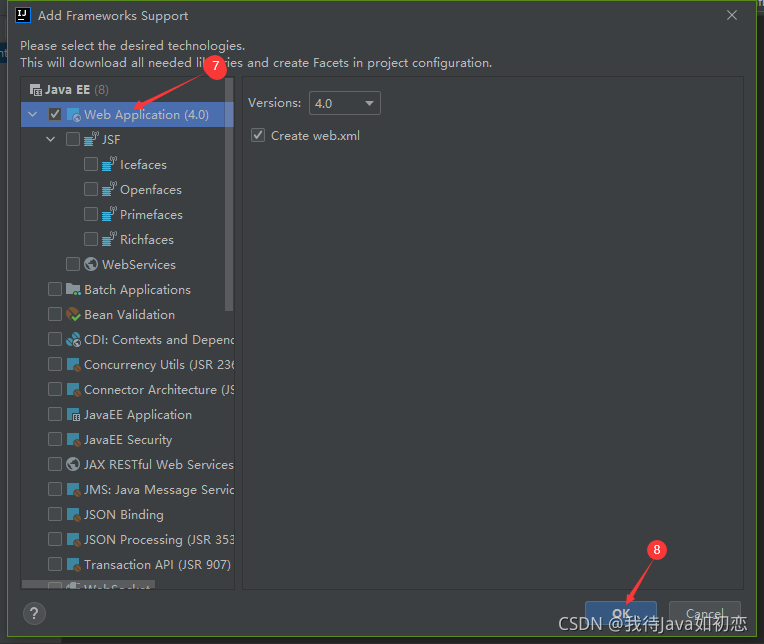The height and width of the screenshot is (644, 764).
Task: Check the Openfaces checkbox
Action: pos(91,189)
